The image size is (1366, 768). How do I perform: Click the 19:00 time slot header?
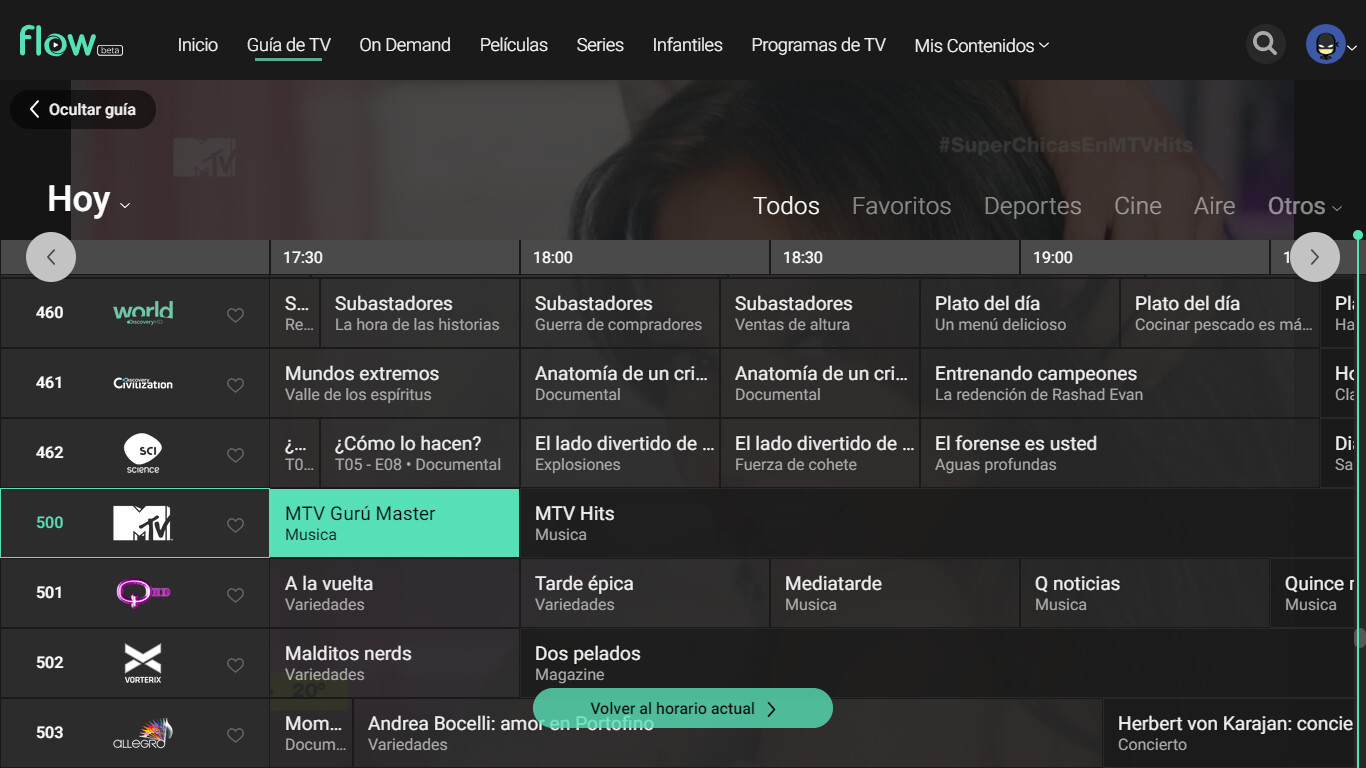pyautogui.click(x=1145, y=257)
